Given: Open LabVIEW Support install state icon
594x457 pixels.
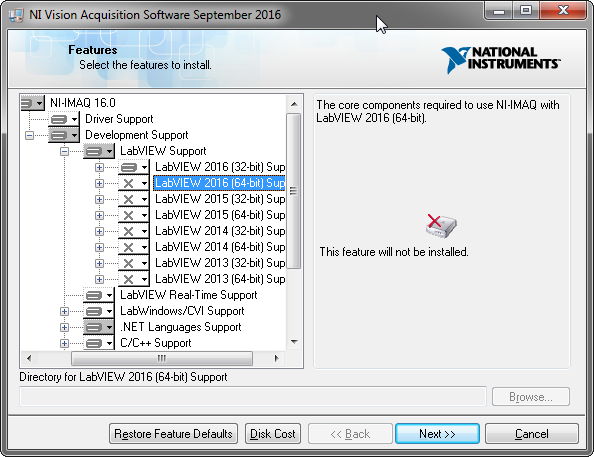Looking at the screenshot, I should (x=99, y=151).
